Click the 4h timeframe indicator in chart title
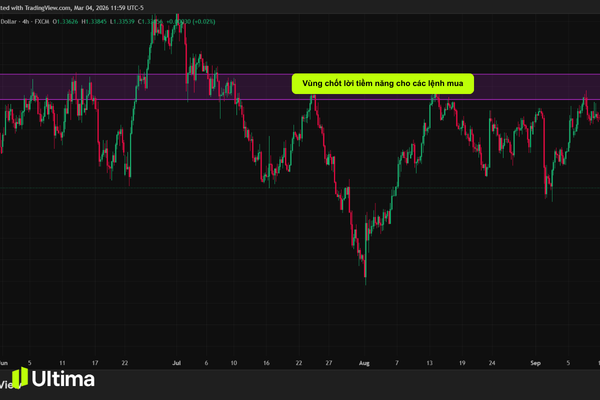Viewport: 600px width, 400px height. (x=26, y=22)
